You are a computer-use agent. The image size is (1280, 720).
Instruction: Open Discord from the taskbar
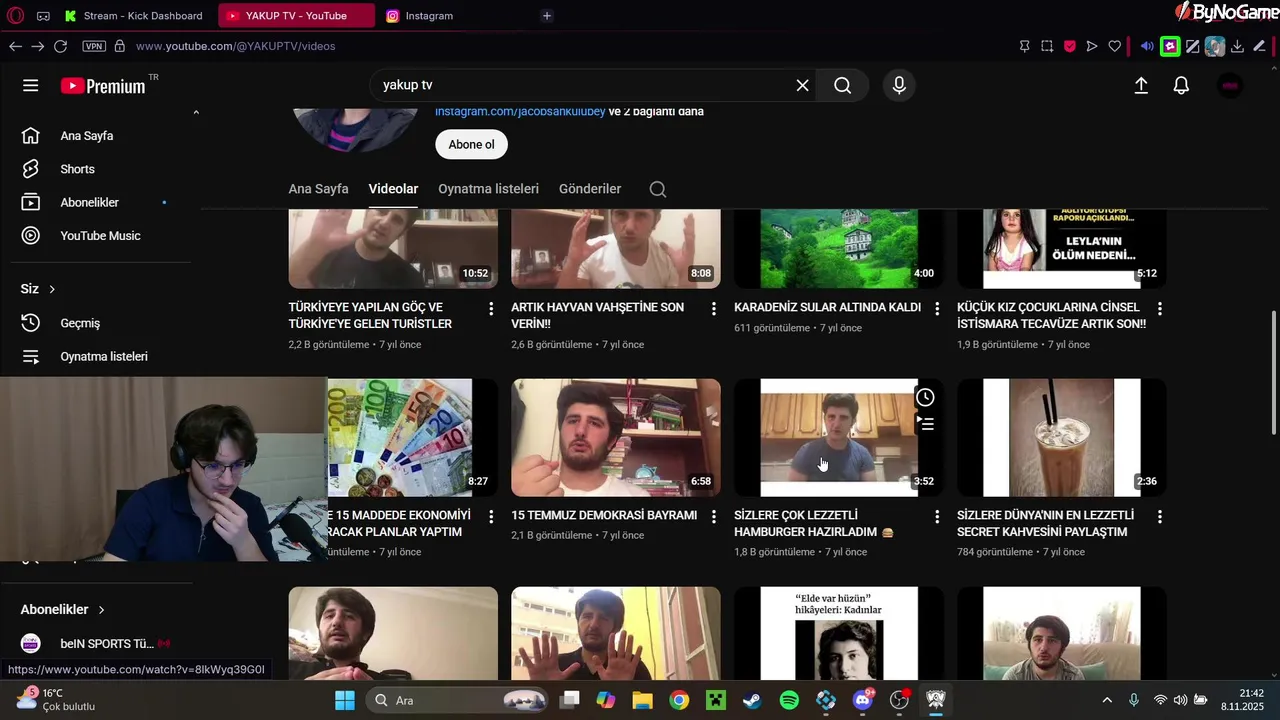[863, 700]
